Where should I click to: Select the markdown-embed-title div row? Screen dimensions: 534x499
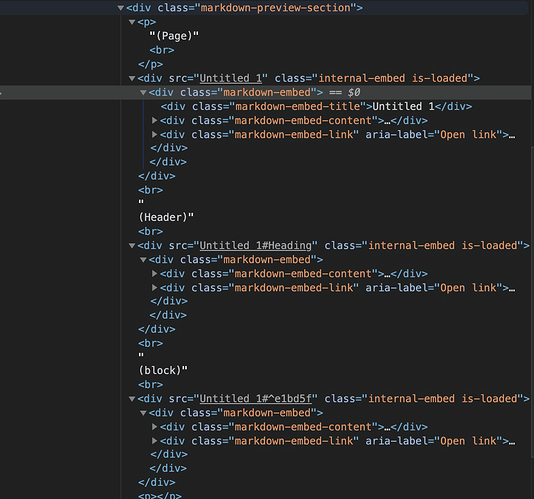[316, 107]
